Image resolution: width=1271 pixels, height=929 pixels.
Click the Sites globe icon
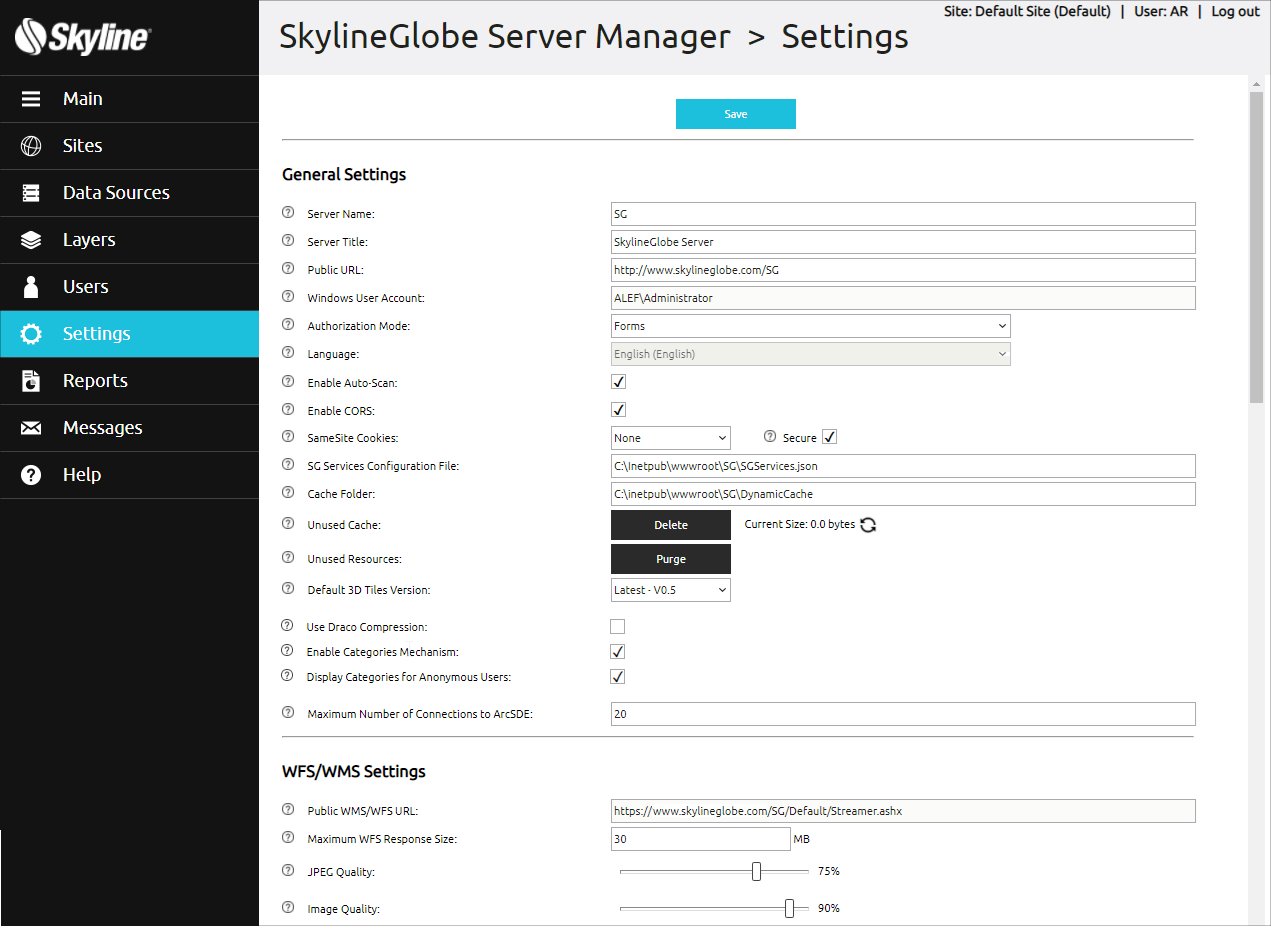pos(31,146)
